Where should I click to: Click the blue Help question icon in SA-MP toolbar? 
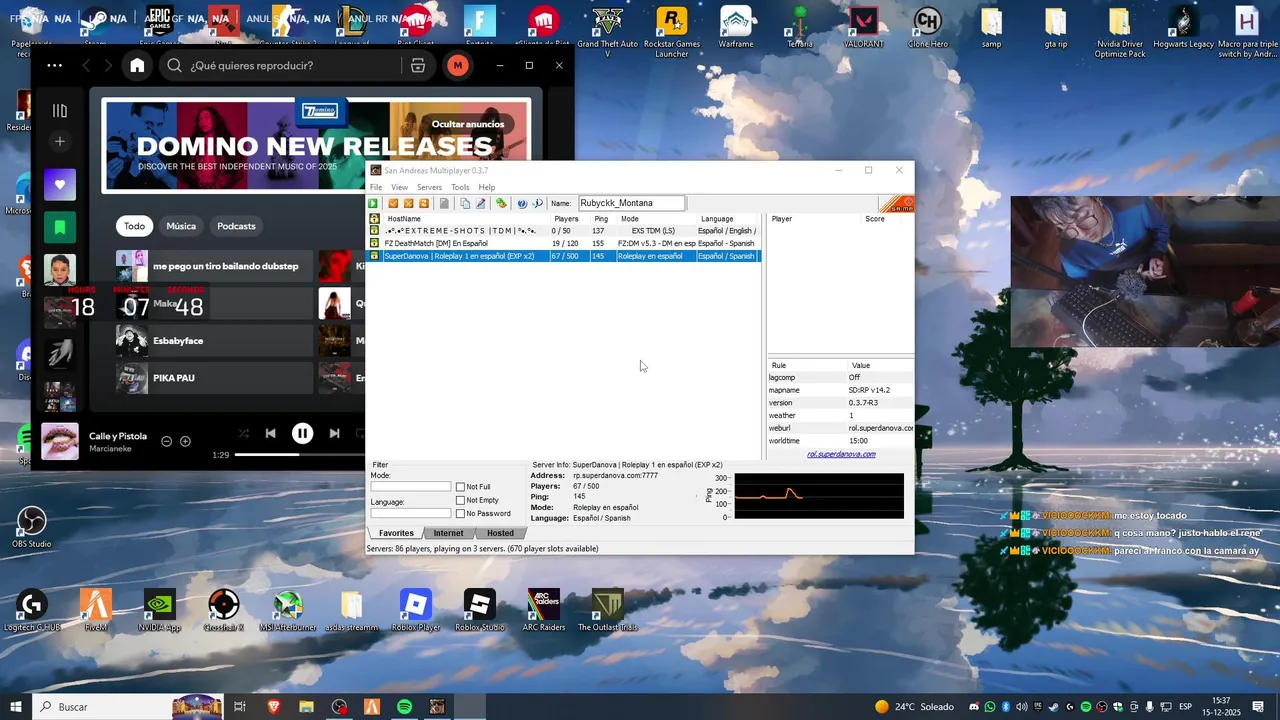pyautogui.click(x=522, y=203)
